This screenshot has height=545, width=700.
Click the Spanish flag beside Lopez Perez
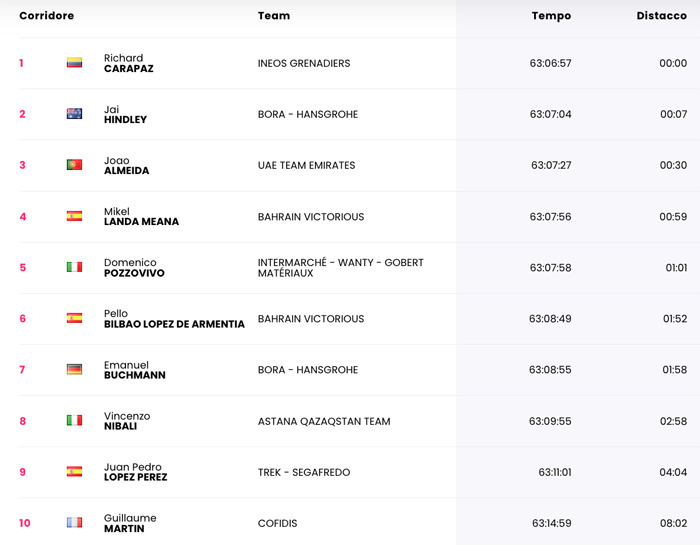click(74, 472)
